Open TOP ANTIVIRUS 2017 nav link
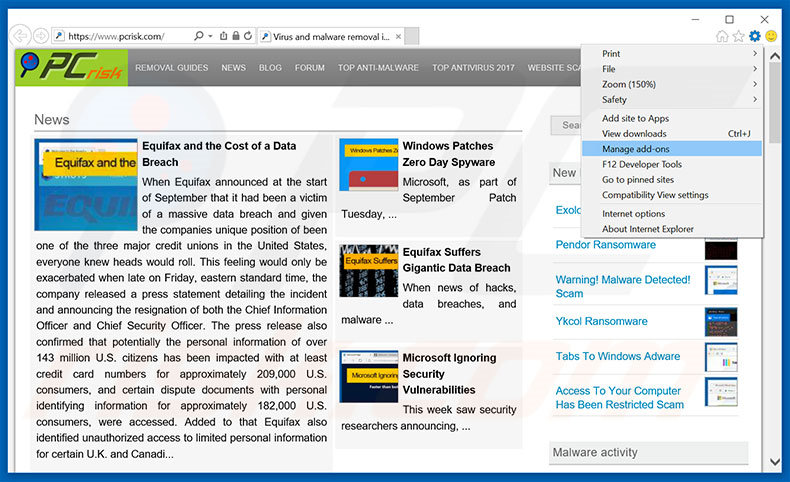 click(x=473, y=67)
